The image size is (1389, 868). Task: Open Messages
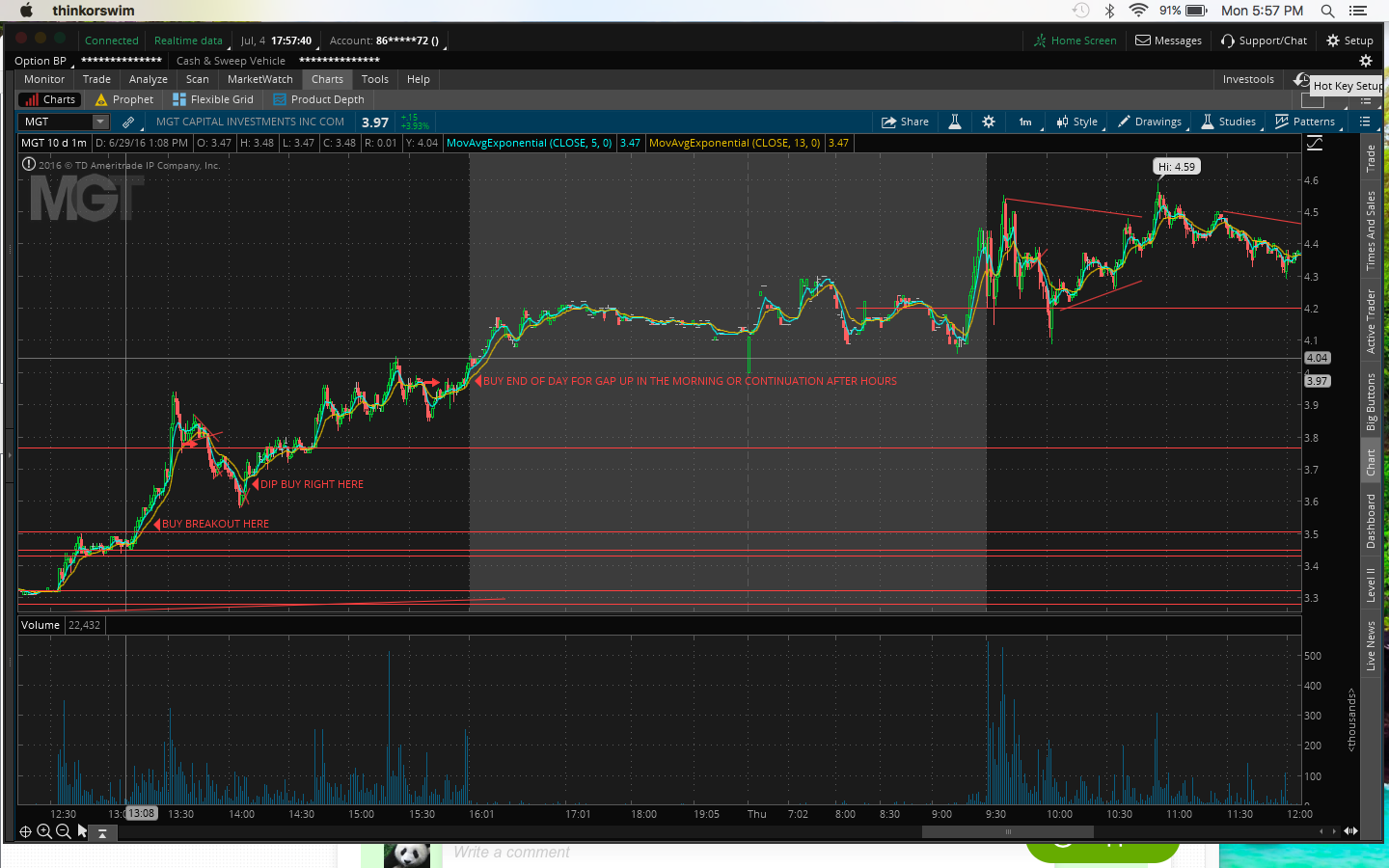(1169, 41)
